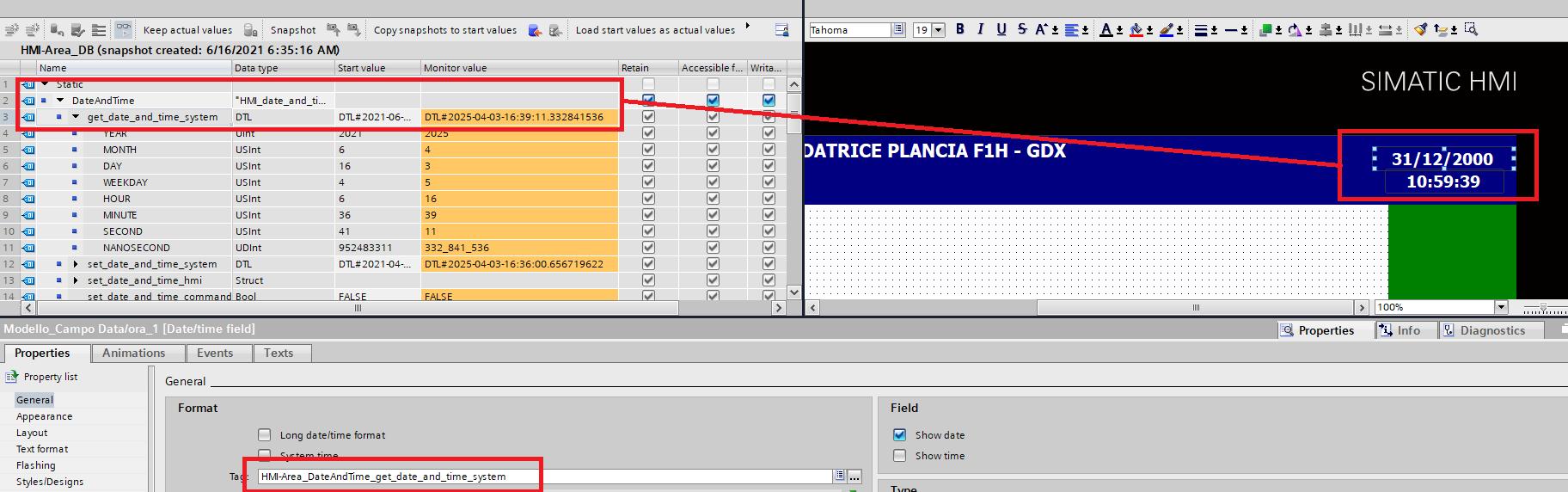Select Layout in property list

(x=32, y=433)
